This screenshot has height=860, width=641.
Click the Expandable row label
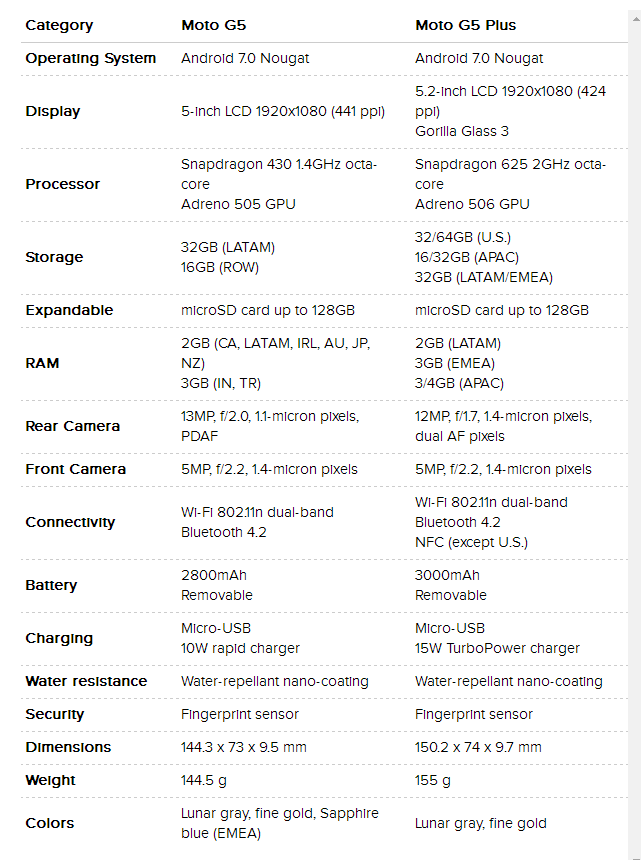(69, 310)
